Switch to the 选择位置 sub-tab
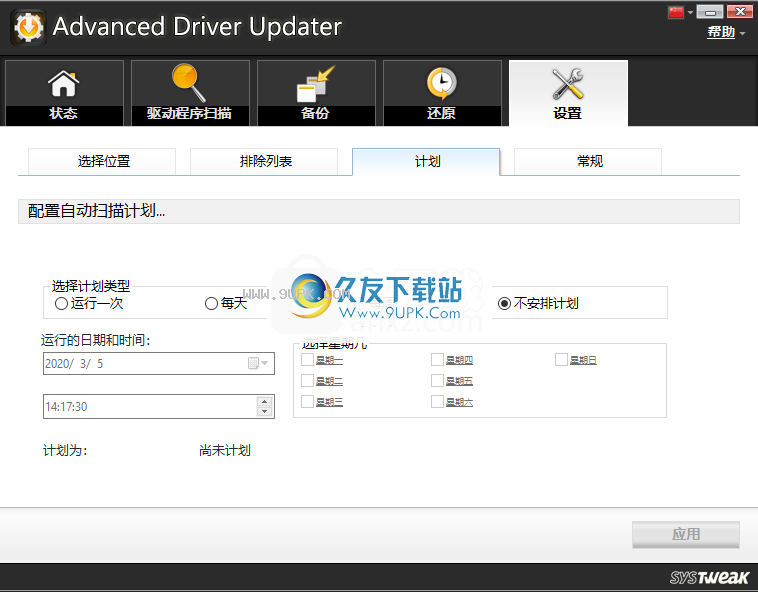 (102, 161)
